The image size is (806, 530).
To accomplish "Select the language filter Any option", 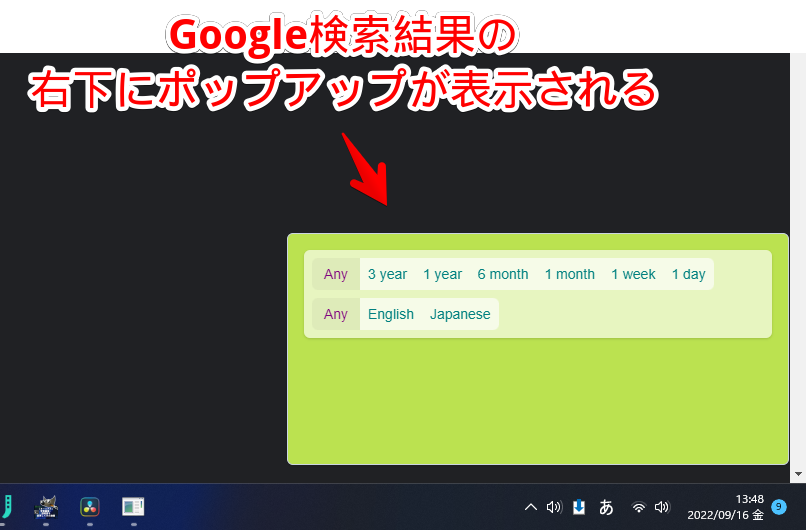I will [x=336, y=314].
